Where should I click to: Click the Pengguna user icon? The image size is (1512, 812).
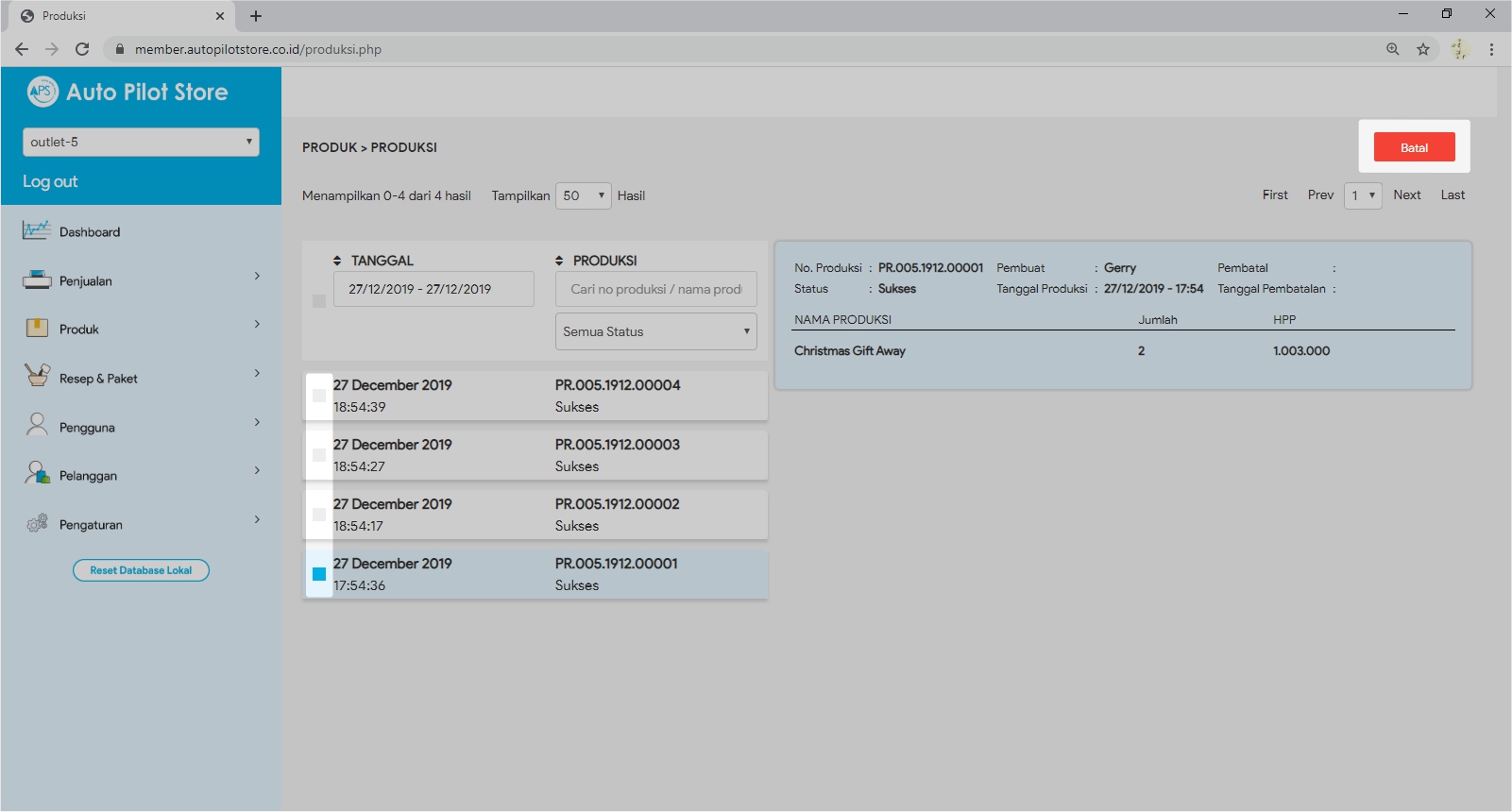(x=37, y=425)
